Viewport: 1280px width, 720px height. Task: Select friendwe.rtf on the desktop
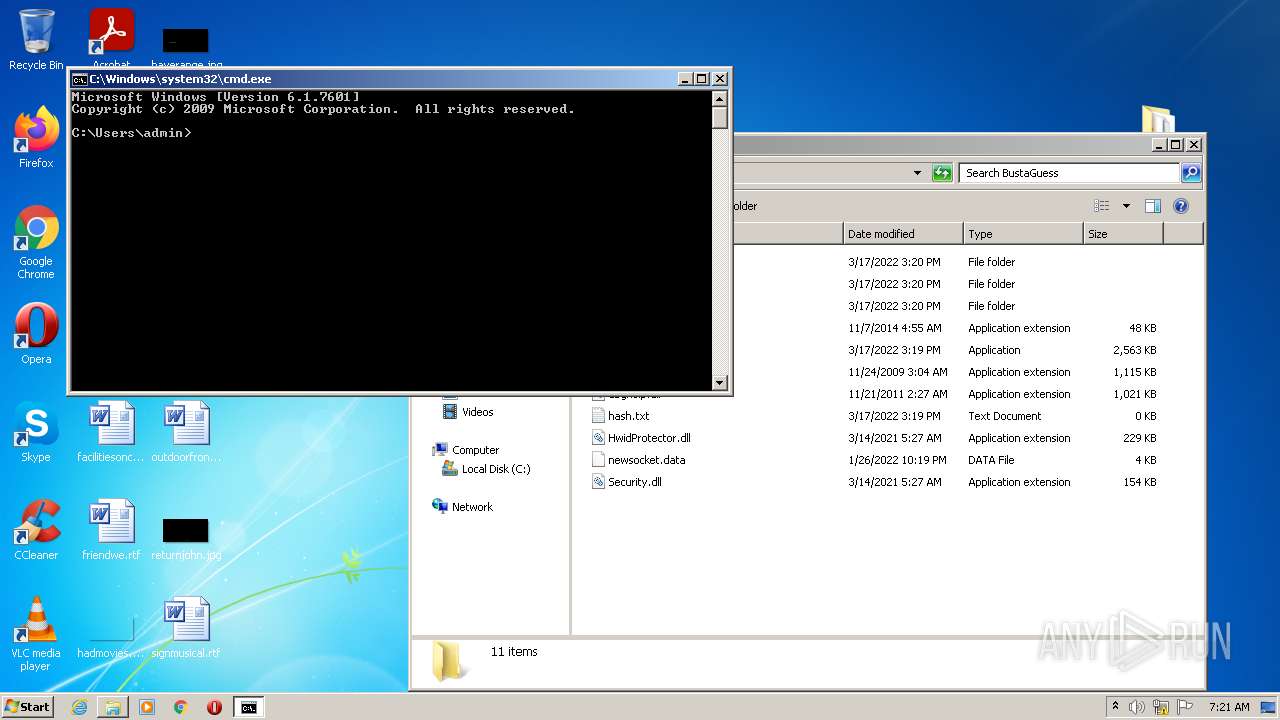111,530
